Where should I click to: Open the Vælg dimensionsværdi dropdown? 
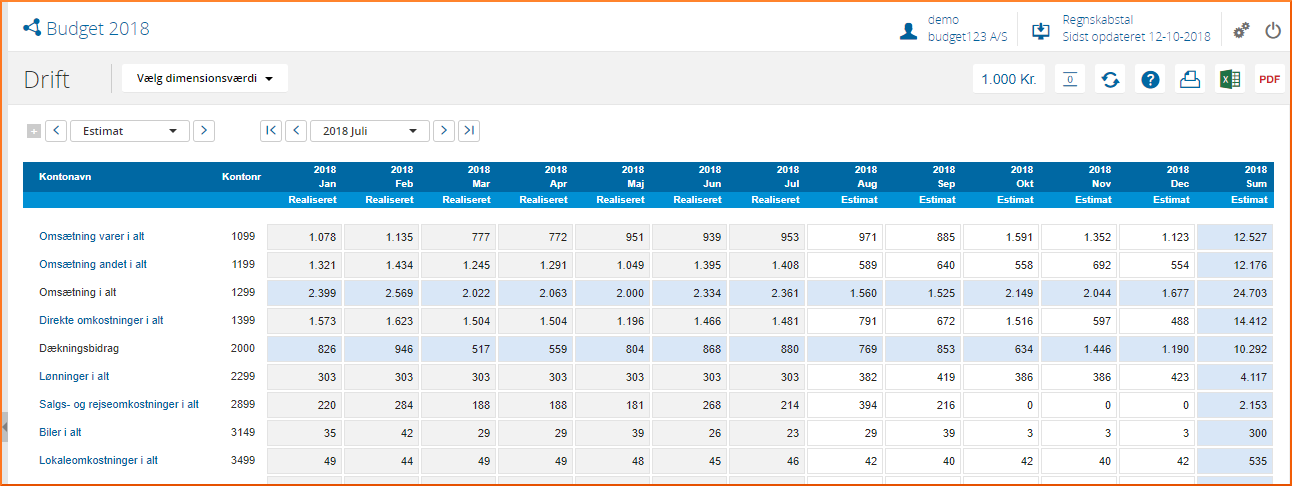tap(204, 78)
